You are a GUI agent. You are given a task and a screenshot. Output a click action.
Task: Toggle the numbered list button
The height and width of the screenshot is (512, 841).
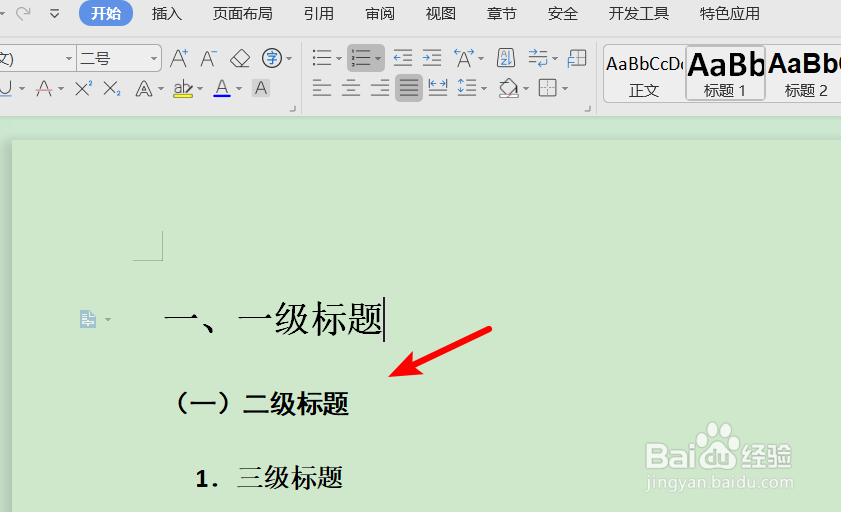coord(361,58)
